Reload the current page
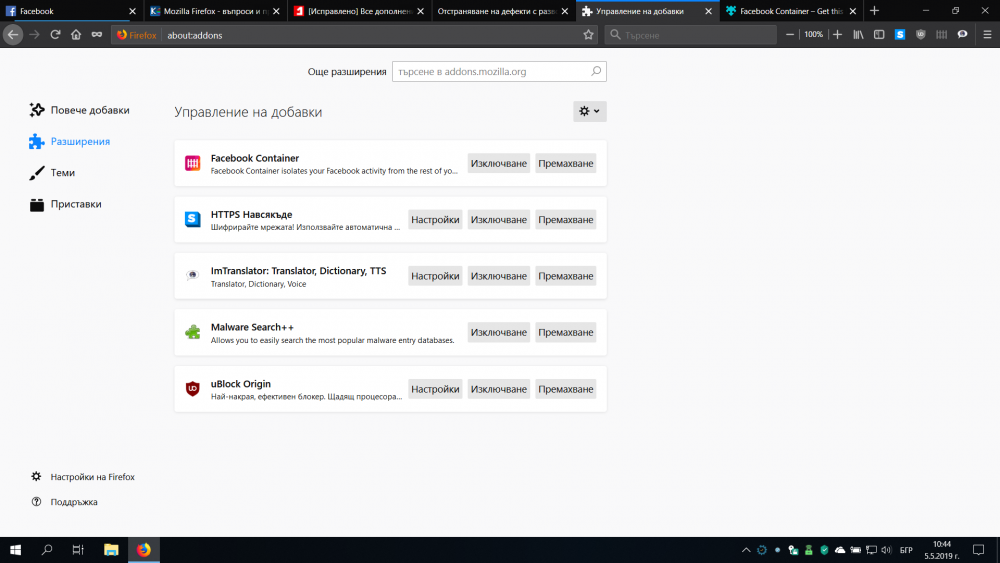 coord(55,35)
